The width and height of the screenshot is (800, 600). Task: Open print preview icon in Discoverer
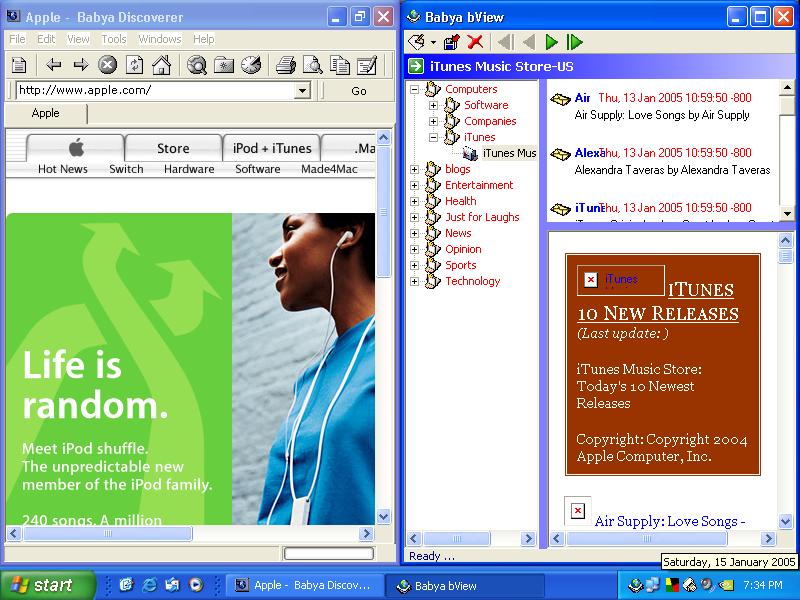coord(313,65)
